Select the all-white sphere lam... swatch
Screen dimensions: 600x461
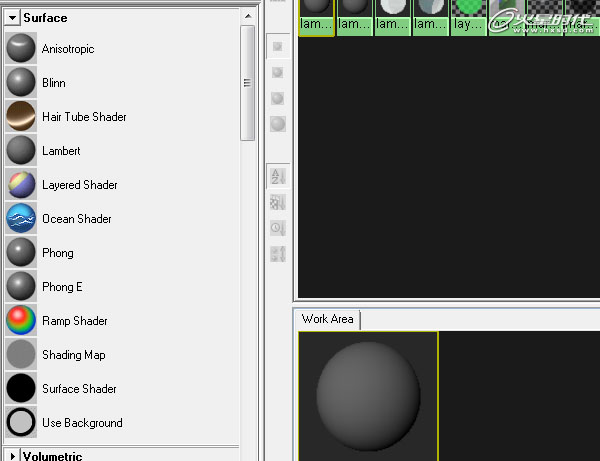point(393,18)
